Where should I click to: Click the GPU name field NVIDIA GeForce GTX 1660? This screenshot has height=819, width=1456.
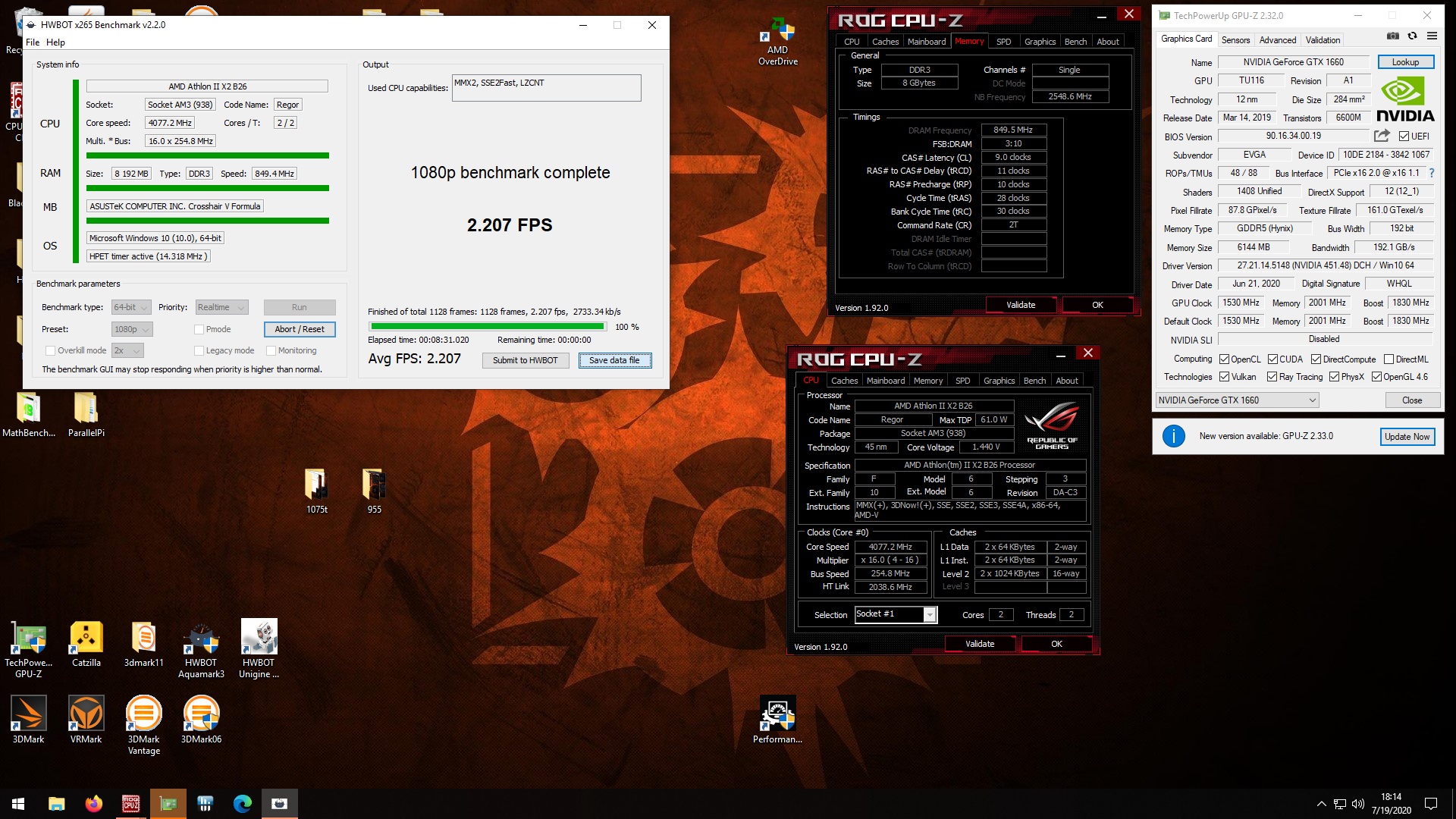point(1293,62)
